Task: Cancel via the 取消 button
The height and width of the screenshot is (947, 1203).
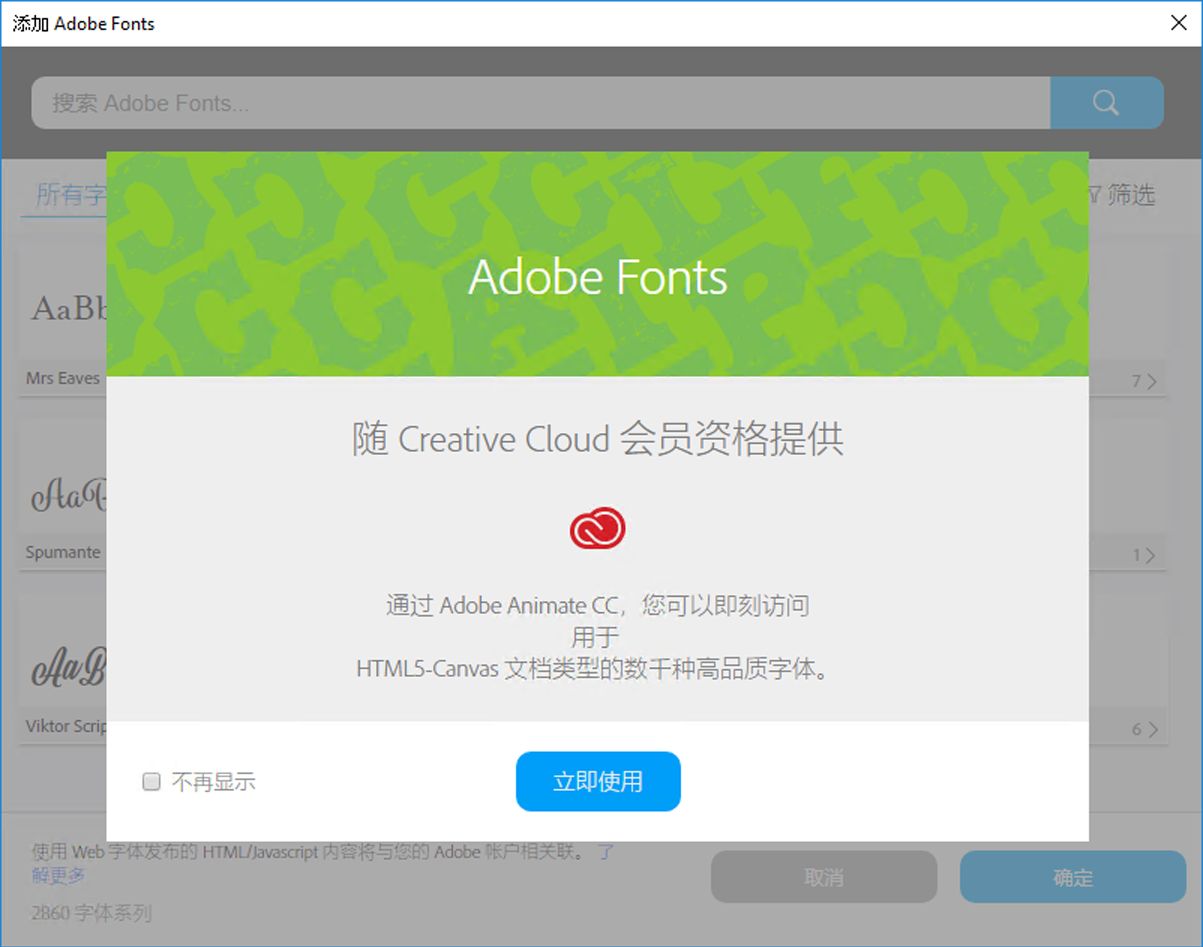Action: pos(823,877)
